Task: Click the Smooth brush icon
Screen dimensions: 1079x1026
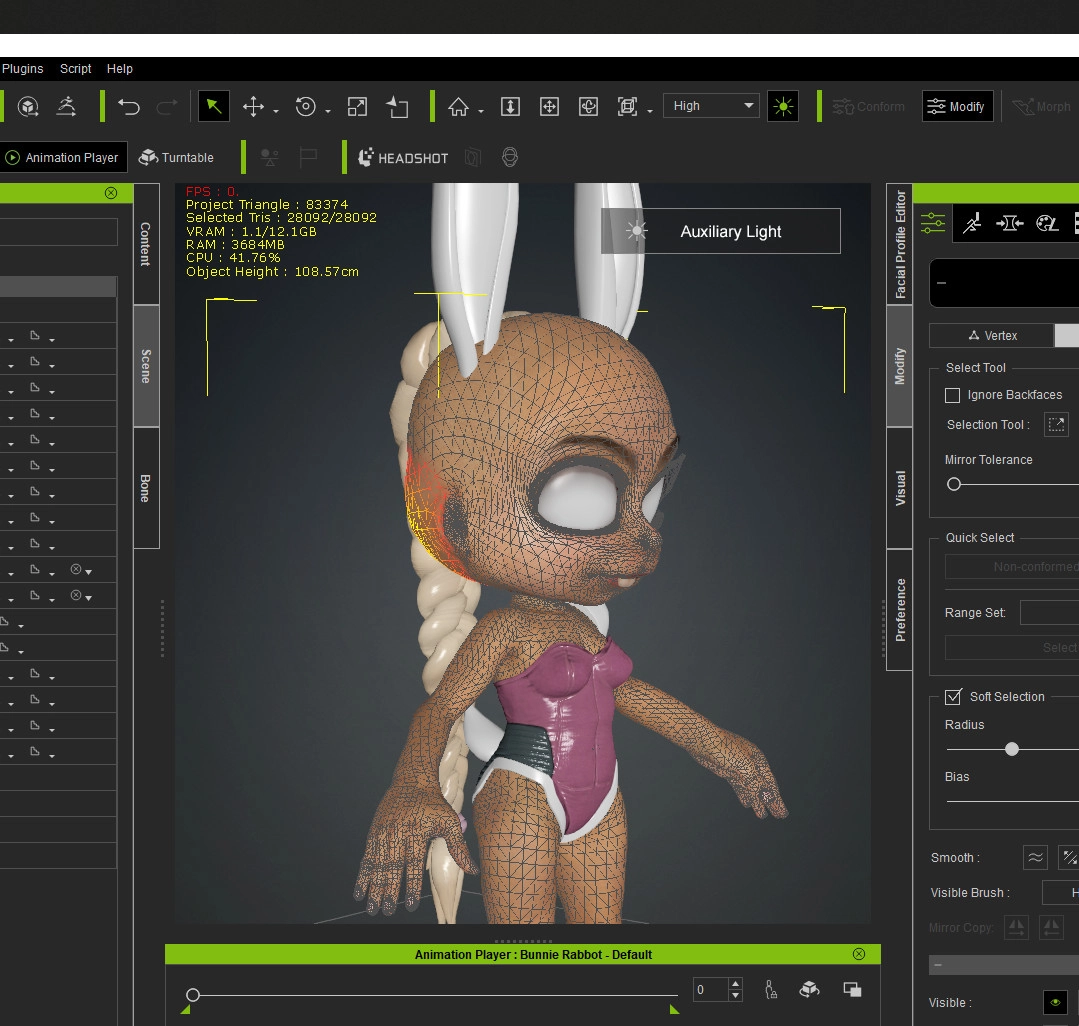Action: click(1035, 857)
